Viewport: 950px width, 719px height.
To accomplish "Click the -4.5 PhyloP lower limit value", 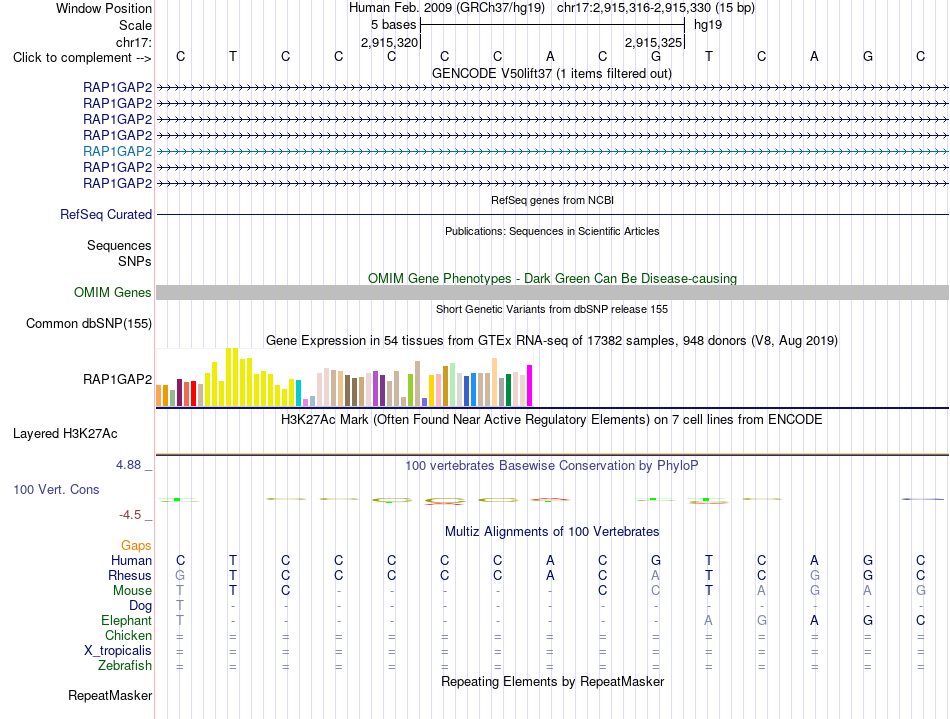I will [x=130, y=515].
